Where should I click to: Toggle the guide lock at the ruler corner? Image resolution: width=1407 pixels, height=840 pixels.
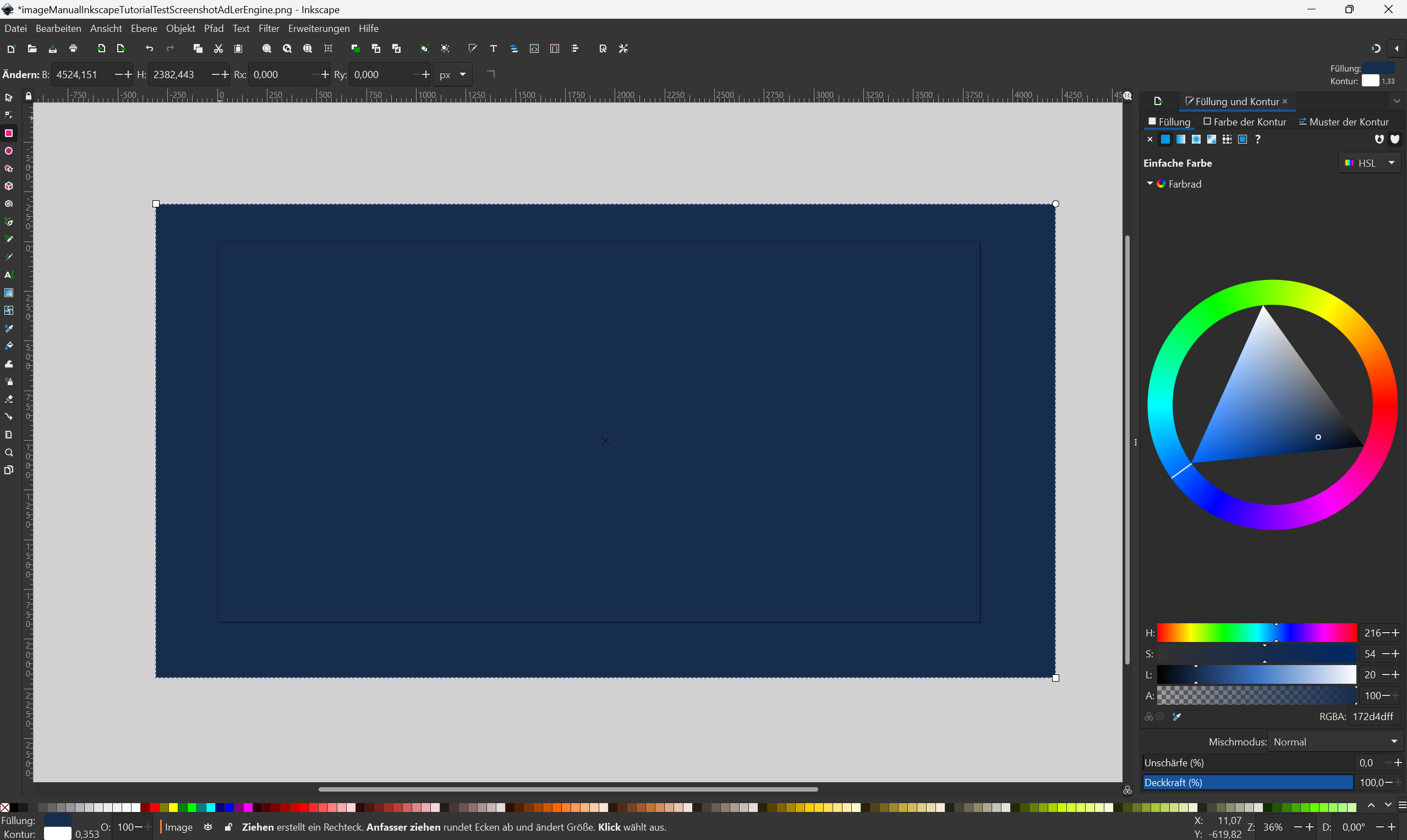point(28,96)
